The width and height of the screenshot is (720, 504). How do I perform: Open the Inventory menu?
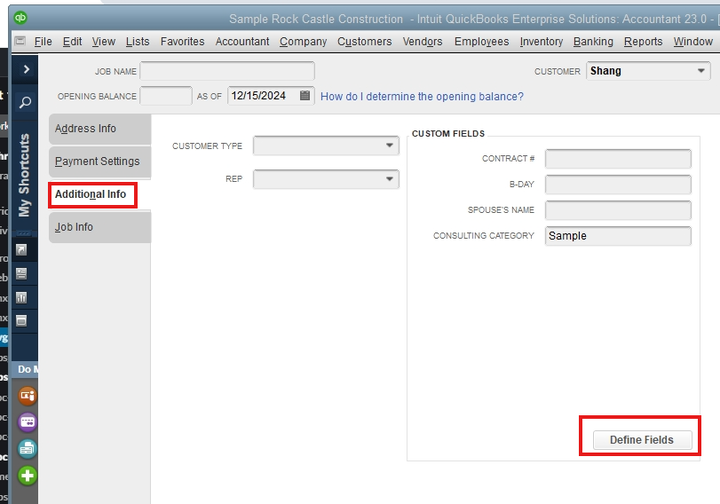[541, 41]
